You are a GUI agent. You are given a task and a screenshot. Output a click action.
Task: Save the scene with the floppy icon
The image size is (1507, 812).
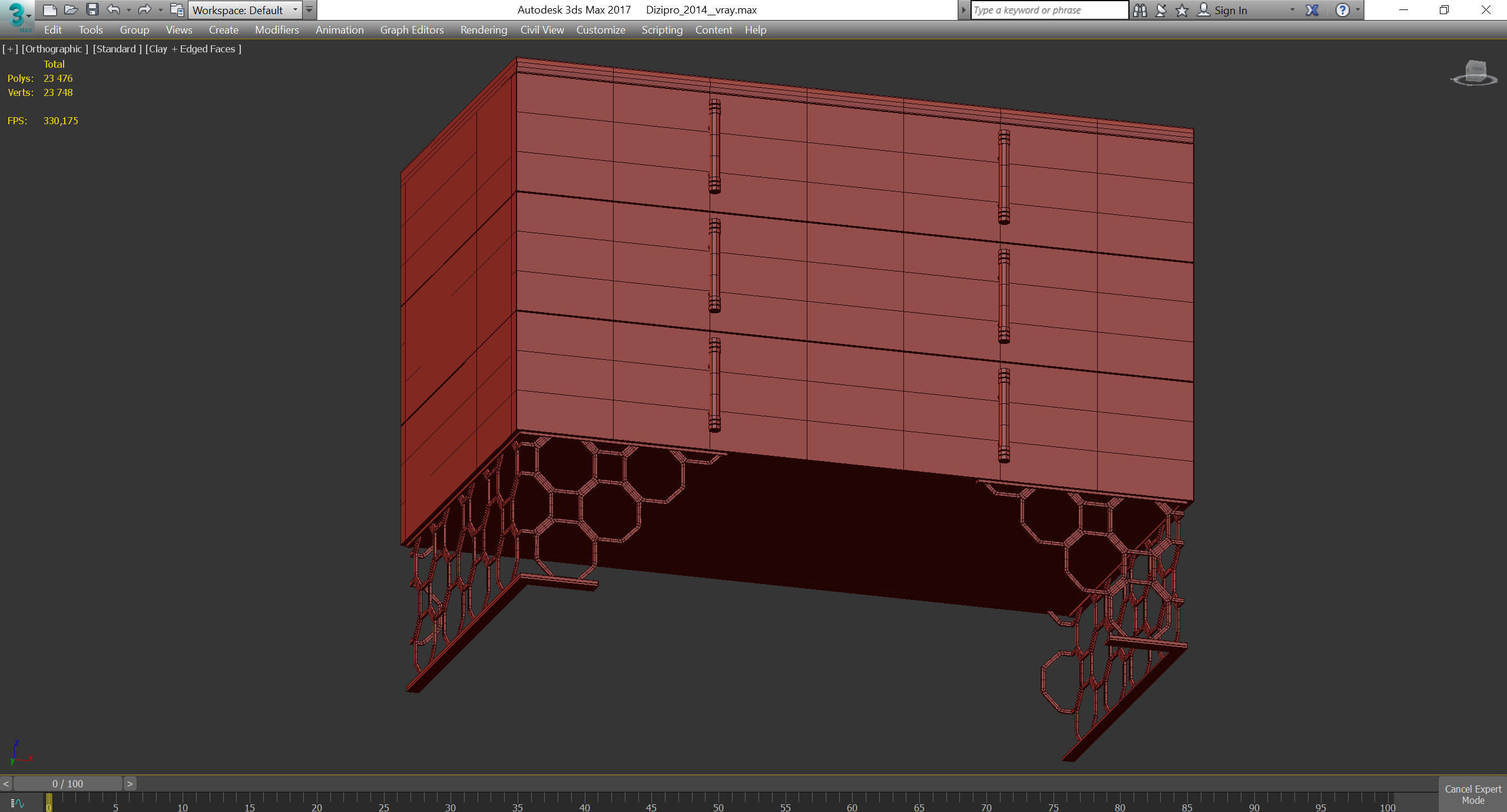click(92, 9)
